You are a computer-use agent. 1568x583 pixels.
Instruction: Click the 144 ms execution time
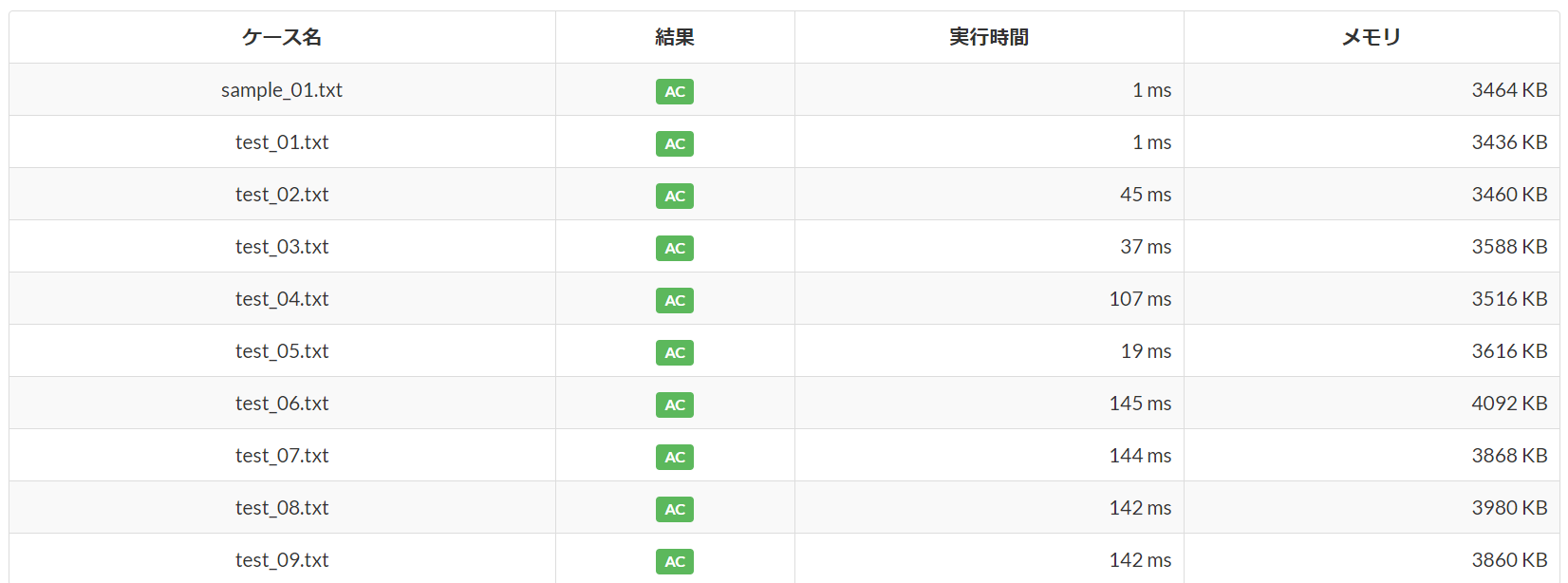(1140, 456)
